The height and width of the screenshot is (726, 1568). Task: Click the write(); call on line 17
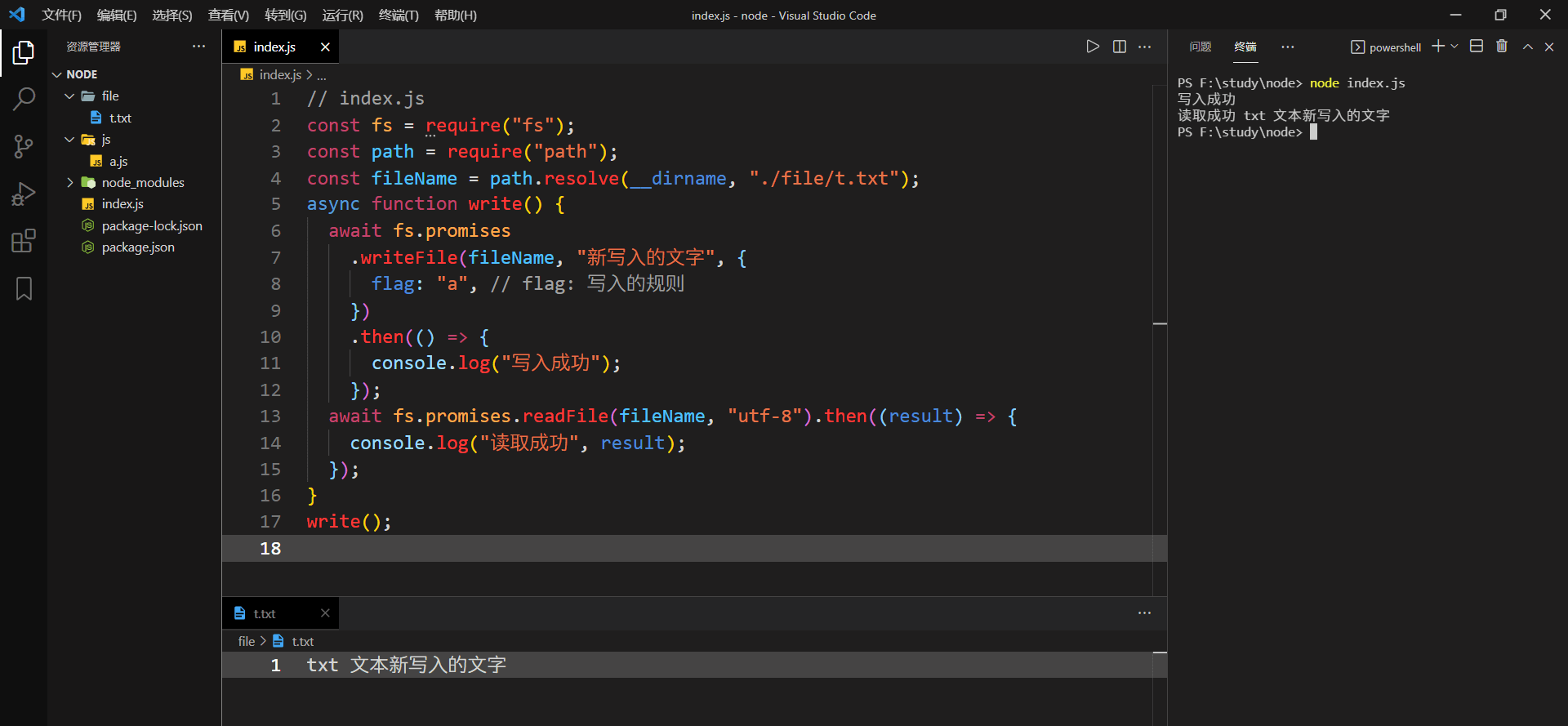click(x=349, y=521)
